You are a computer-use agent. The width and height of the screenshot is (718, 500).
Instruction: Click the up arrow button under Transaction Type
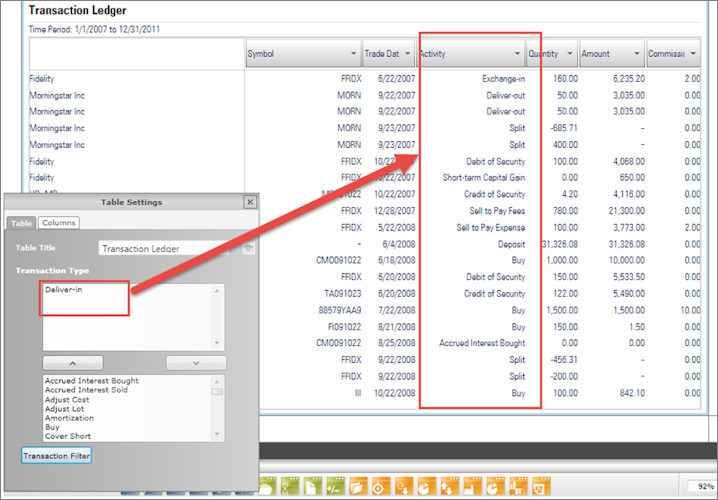(x=71, y=362)
